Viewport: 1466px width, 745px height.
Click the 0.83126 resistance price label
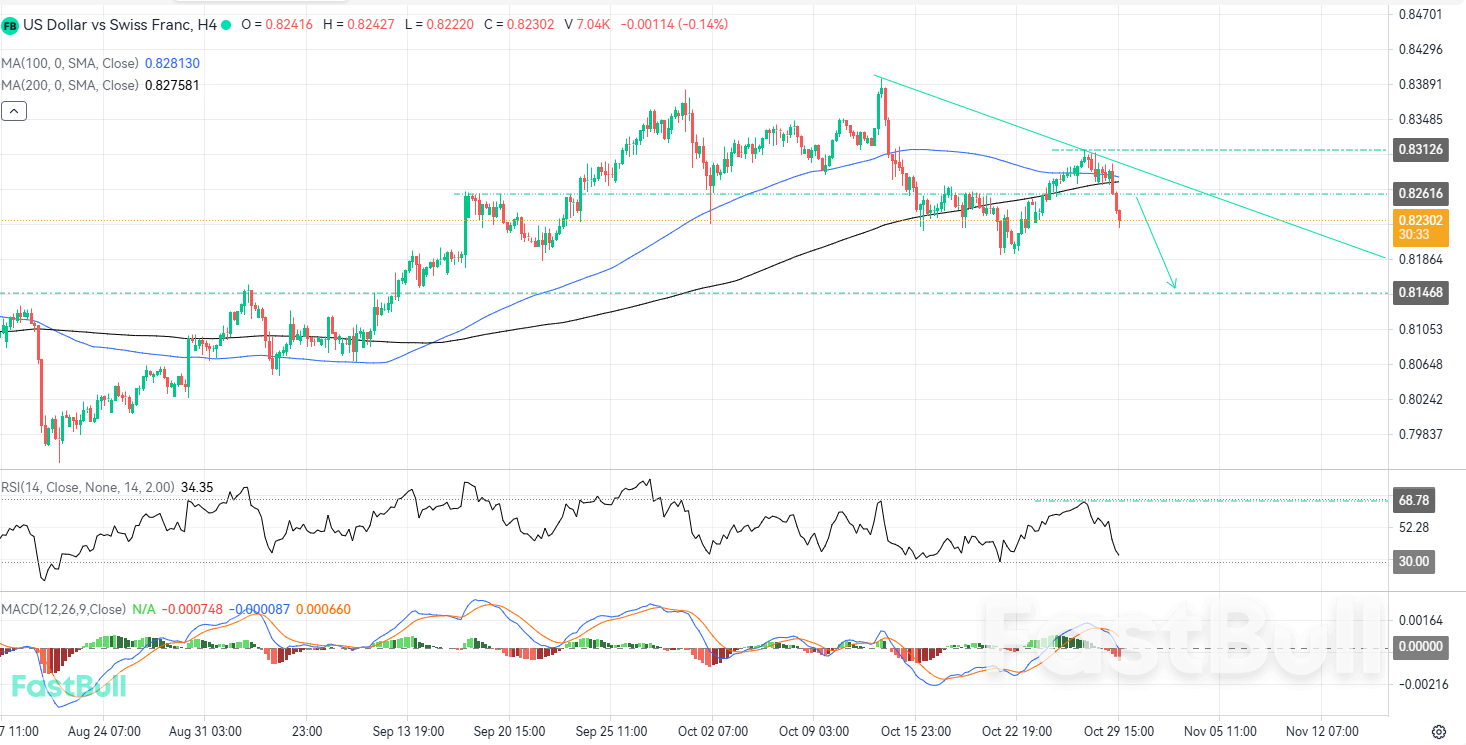pos(1419,150)
